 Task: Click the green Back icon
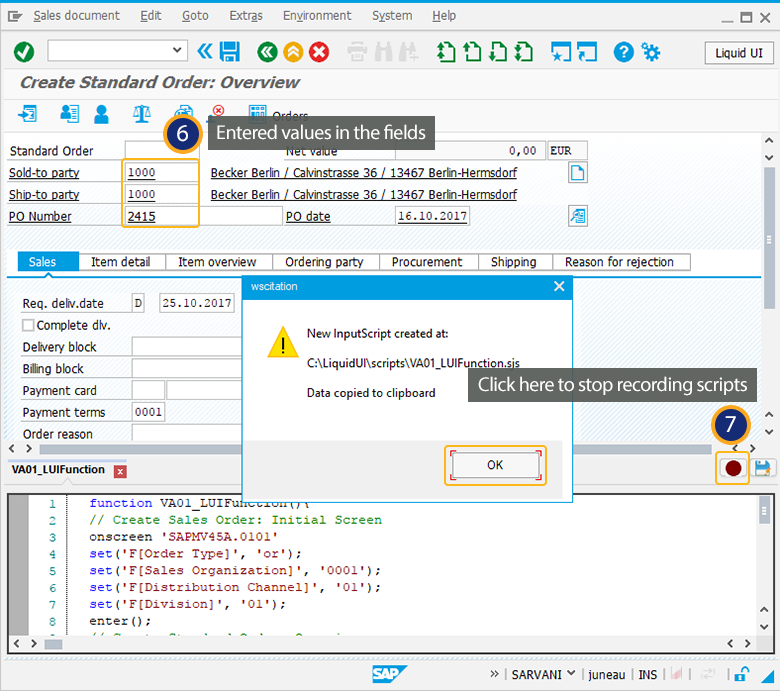267,51
